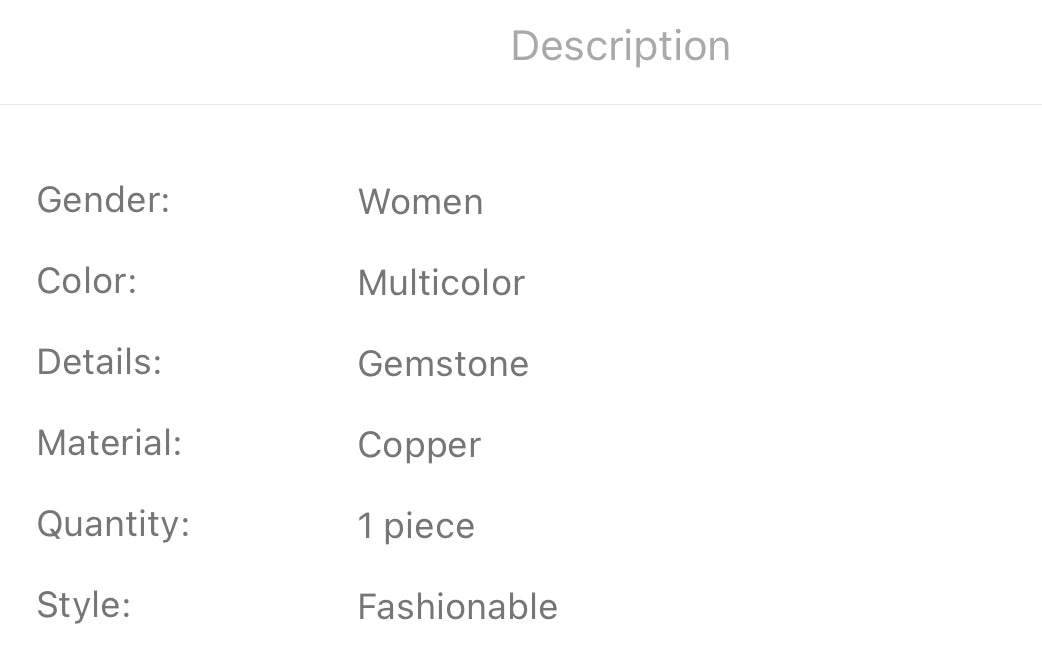The width and height of the screenshot is (1042, 666).
Task: Click the word 'piece' in the Quantity row
Action: [429, 528]
